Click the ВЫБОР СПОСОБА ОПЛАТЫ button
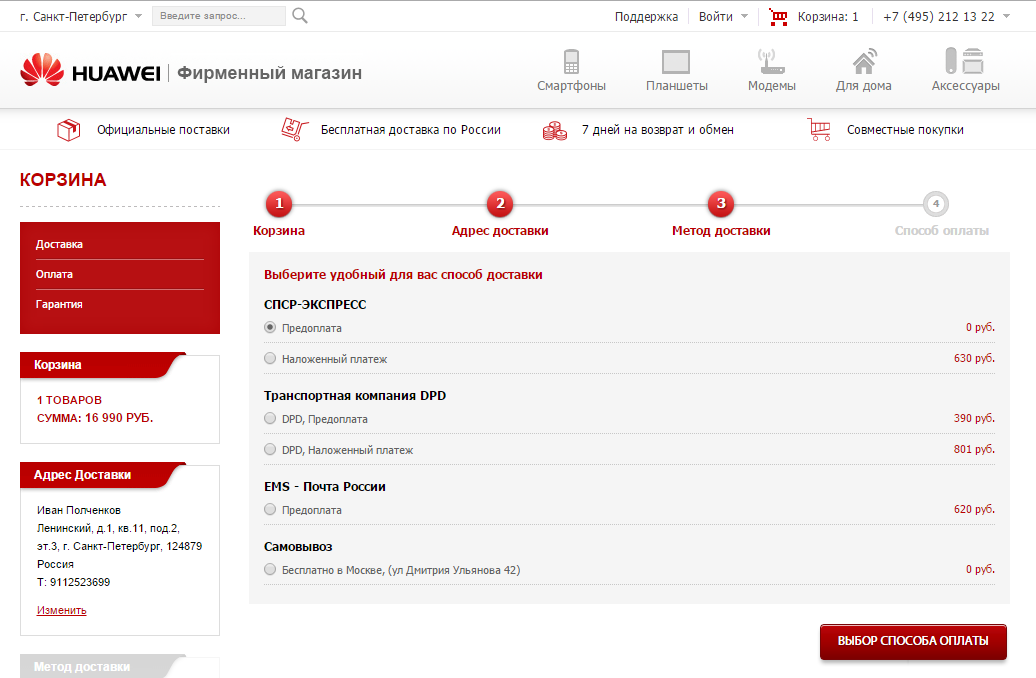 pyautogui.click(x=913, y=642)
